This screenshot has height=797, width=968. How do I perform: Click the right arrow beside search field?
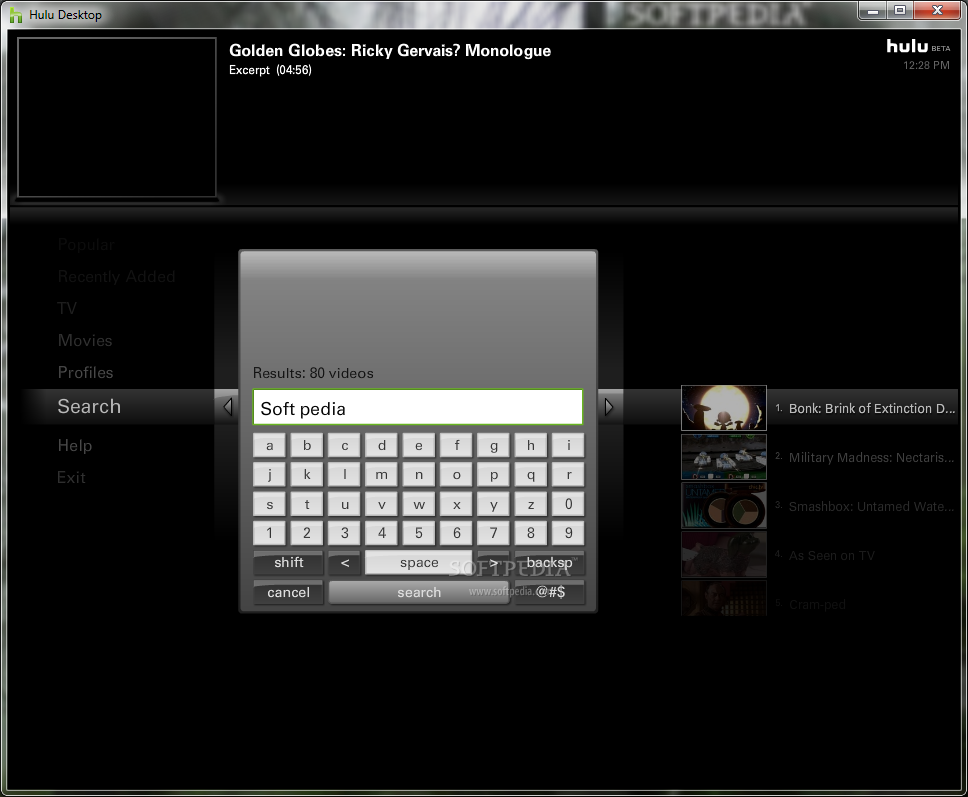point(609,407)
